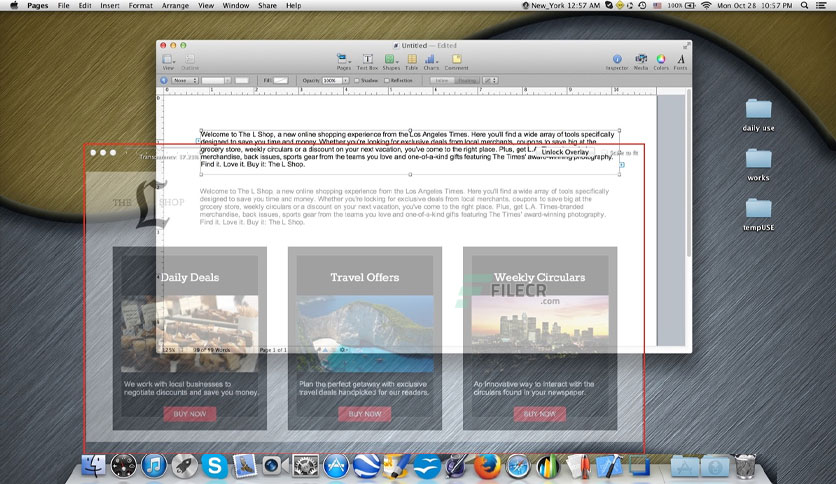Open the 125% zoom popup at window bottom
Image resolution: width=836 pixels, height=484 pixels.
click(x=171, y=350)
